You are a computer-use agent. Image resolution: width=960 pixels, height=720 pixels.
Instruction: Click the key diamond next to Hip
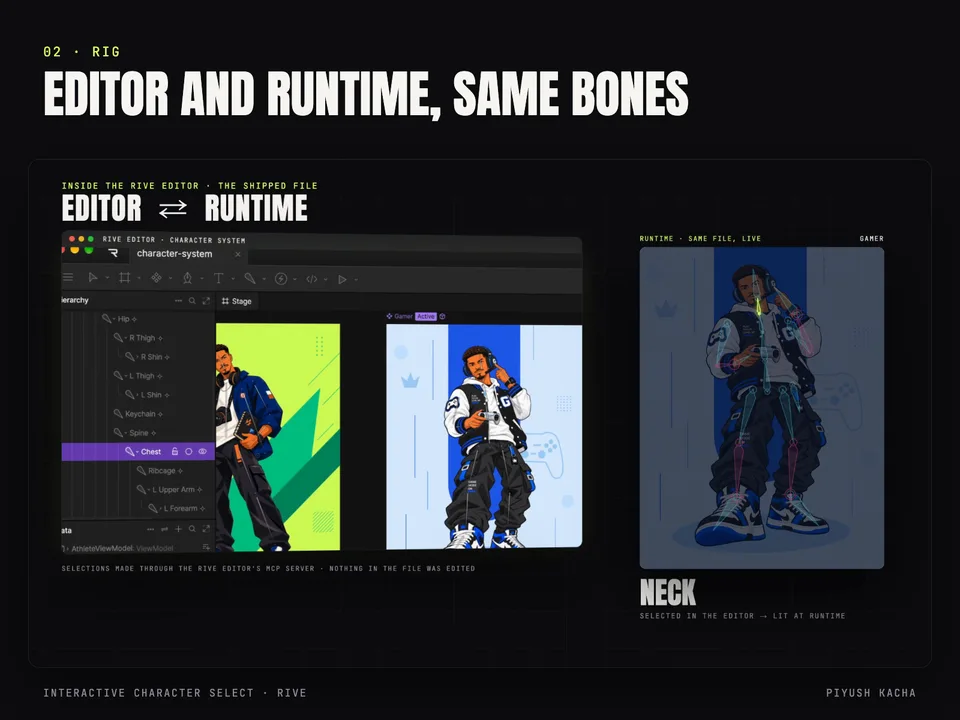[134, 319]
